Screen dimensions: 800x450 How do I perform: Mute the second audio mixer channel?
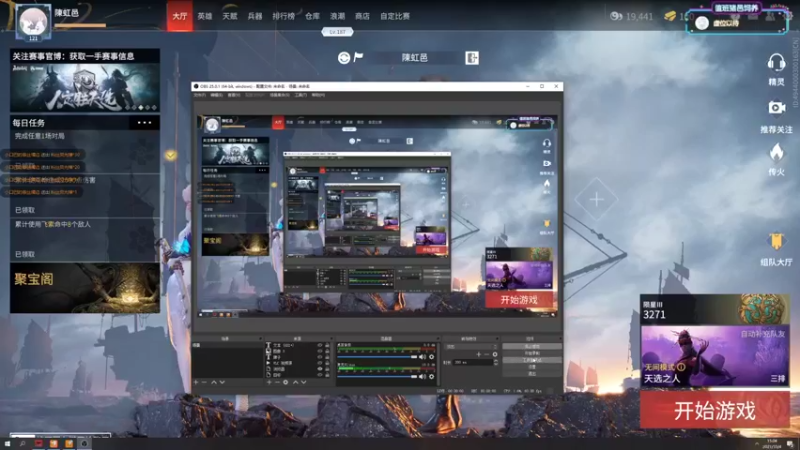tap(421, 377)
